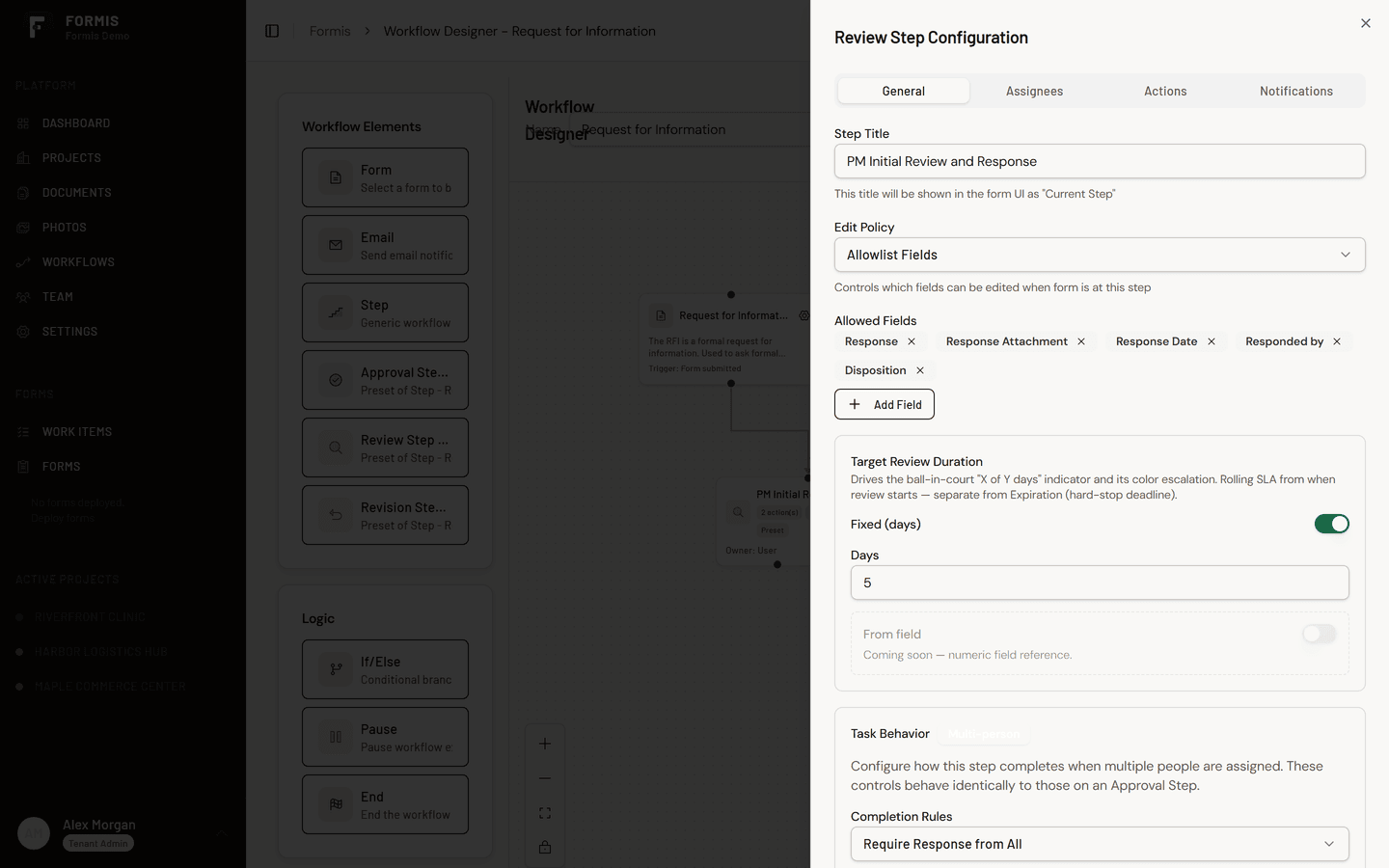Click the Review Step magnifier icon
Screen dimensions: 1389x868
pos(336,448)
